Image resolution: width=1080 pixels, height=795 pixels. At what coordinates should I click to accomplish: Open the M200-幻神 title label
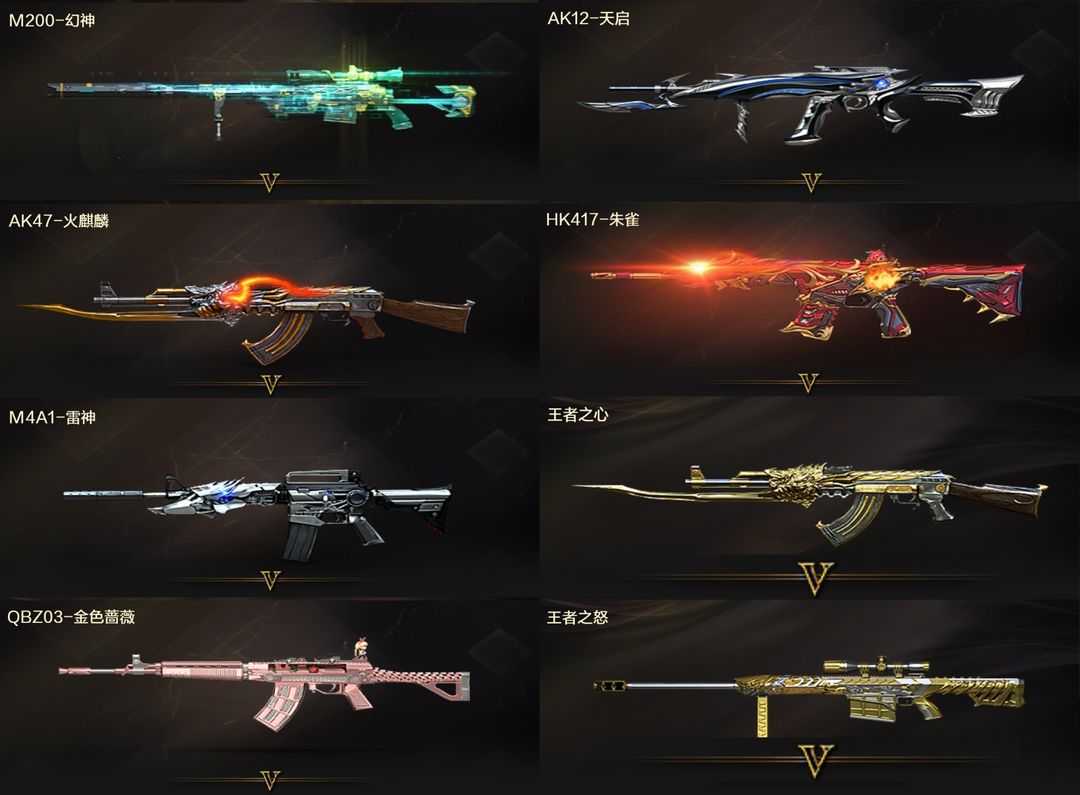tap(52, 20)
